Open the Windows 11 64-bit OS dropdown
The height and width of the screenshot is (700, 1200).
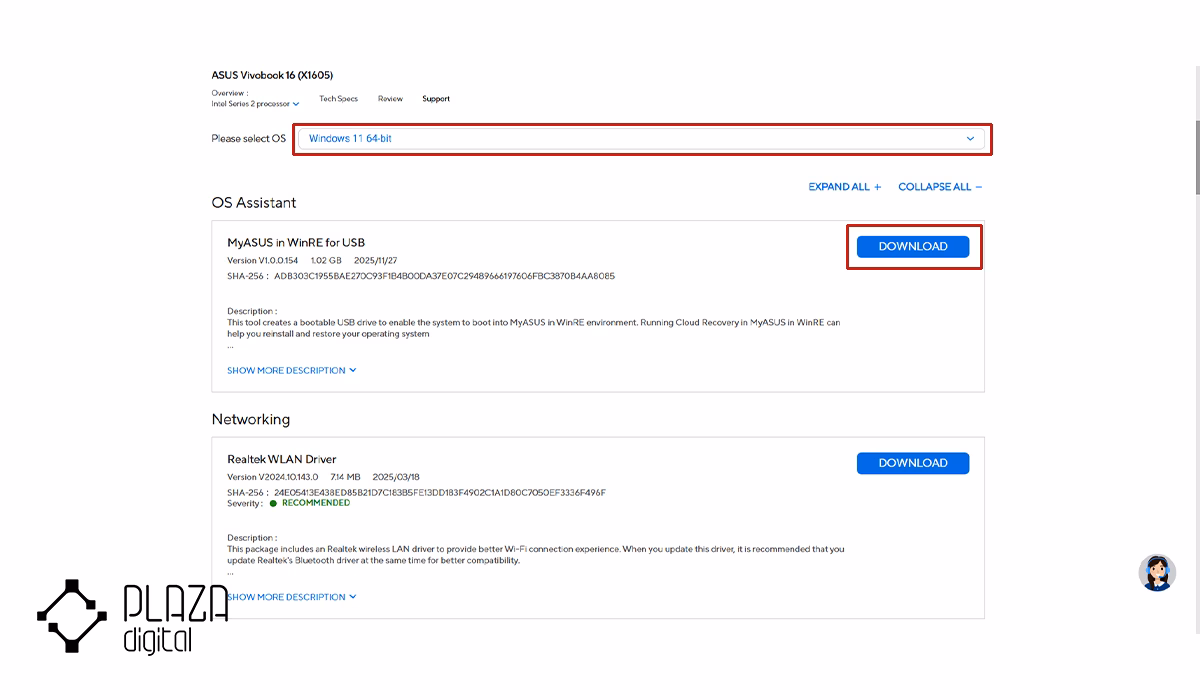click(x=642, y=139)
